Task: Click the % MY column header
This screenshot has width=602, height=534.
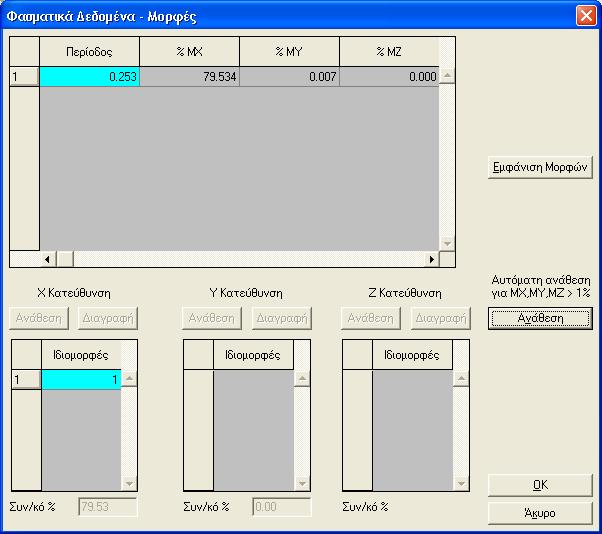Action: 289,52
